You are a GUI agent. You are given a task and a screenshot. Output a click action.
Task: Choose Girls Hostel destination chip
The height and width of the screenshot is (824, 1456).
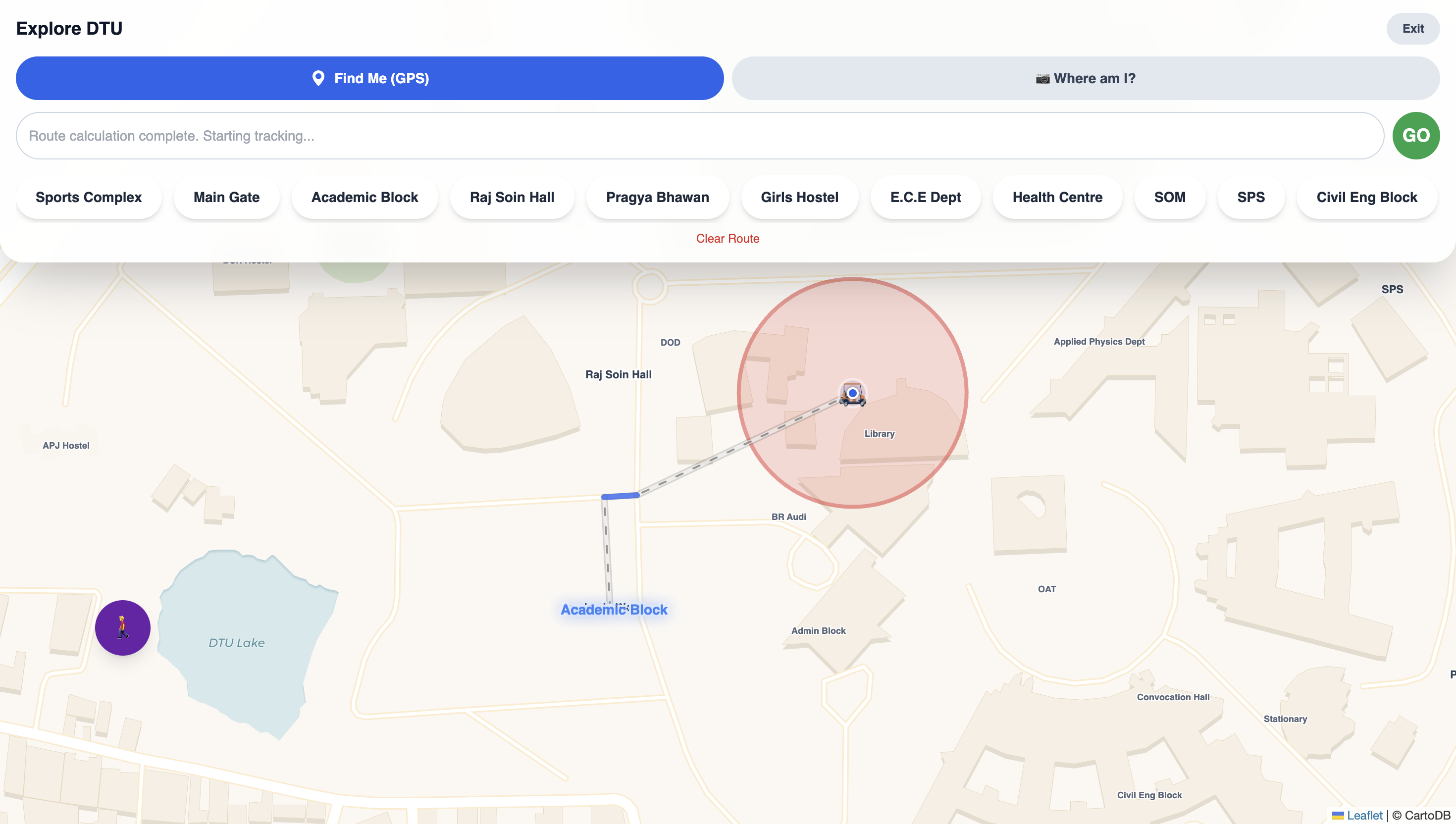coord(799,197)
